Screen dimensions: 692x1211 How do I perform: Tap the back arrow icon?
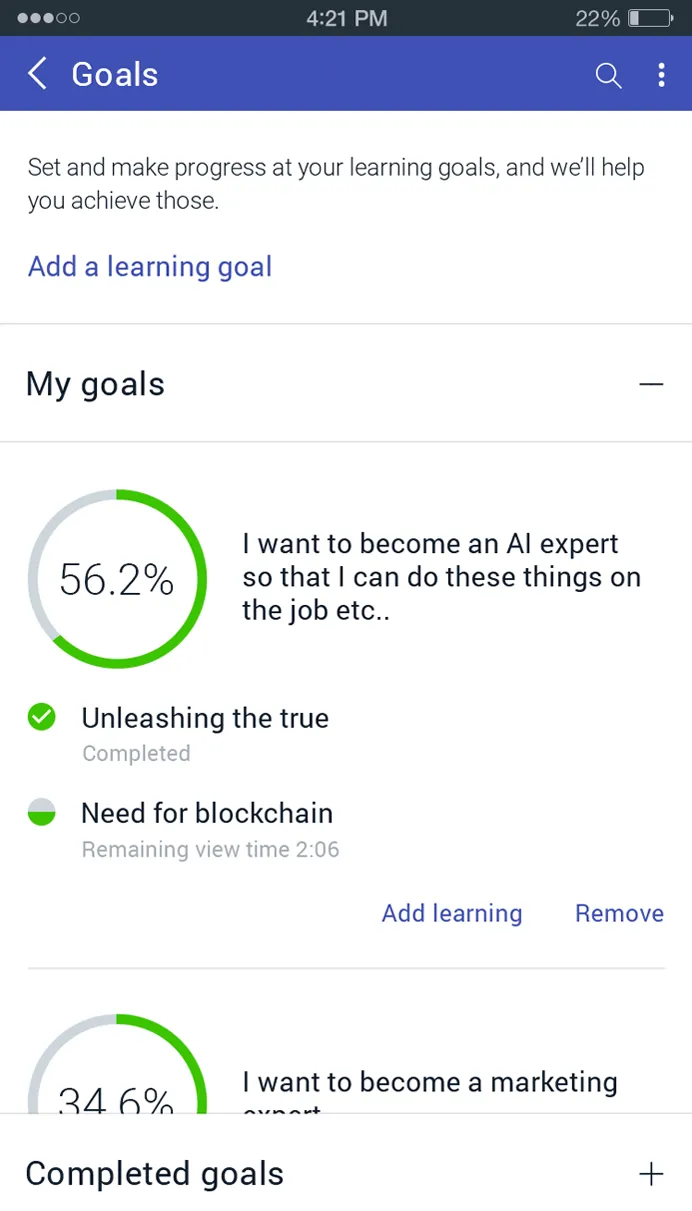38,74
